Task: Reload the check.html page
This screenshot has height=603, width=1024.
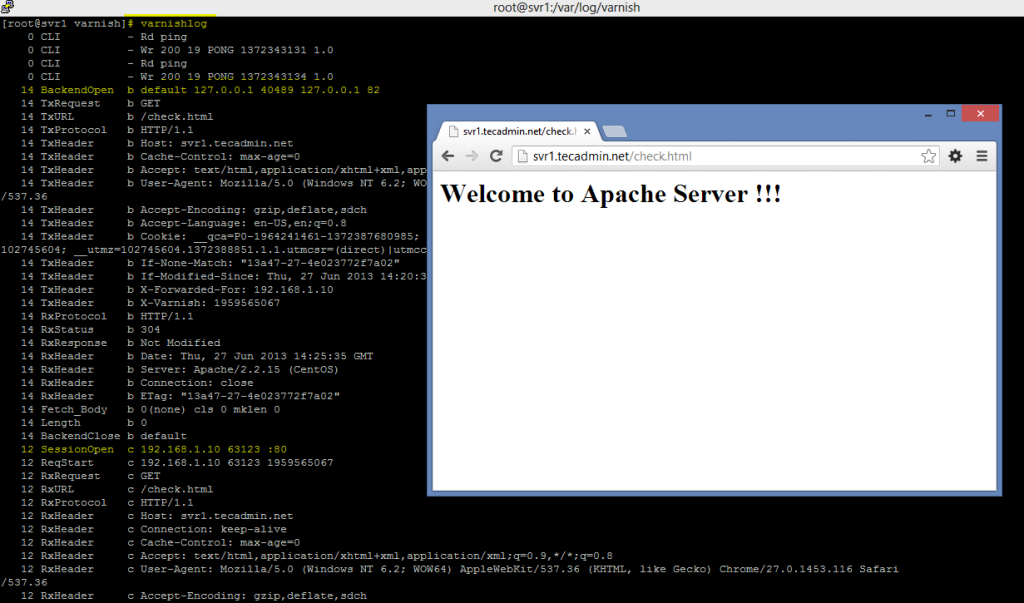Action: pyautogui.click(x=497, y=156)
